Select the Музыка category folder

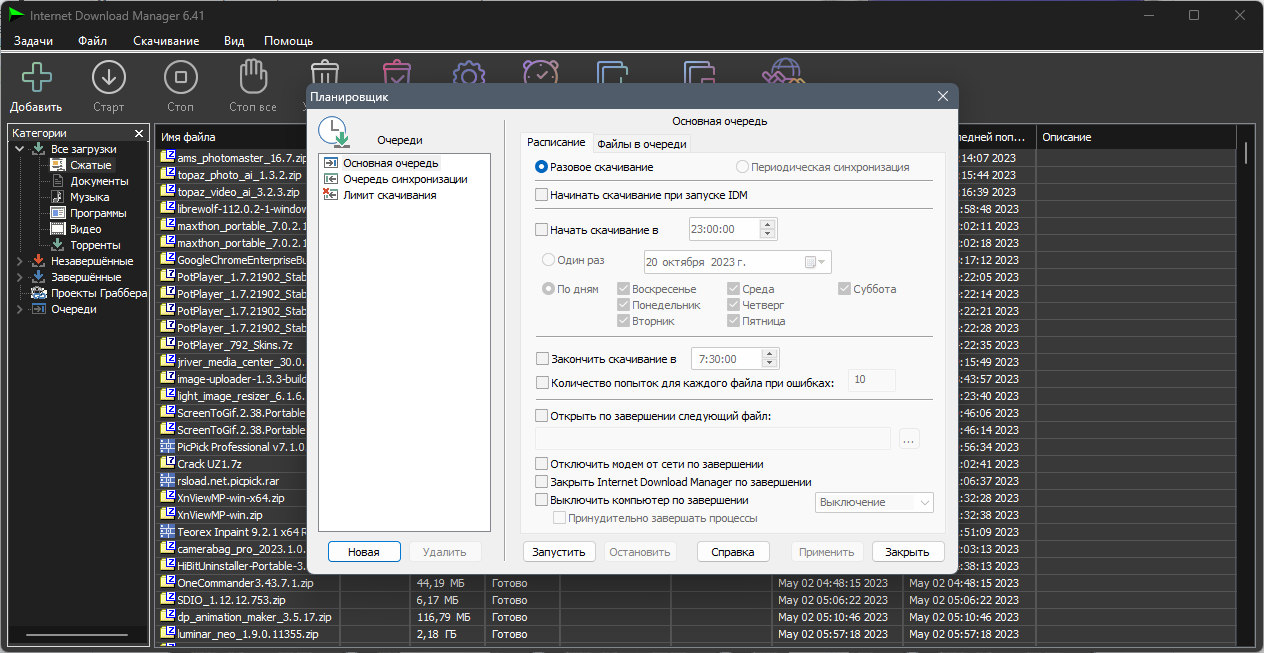tap(89, 197)
